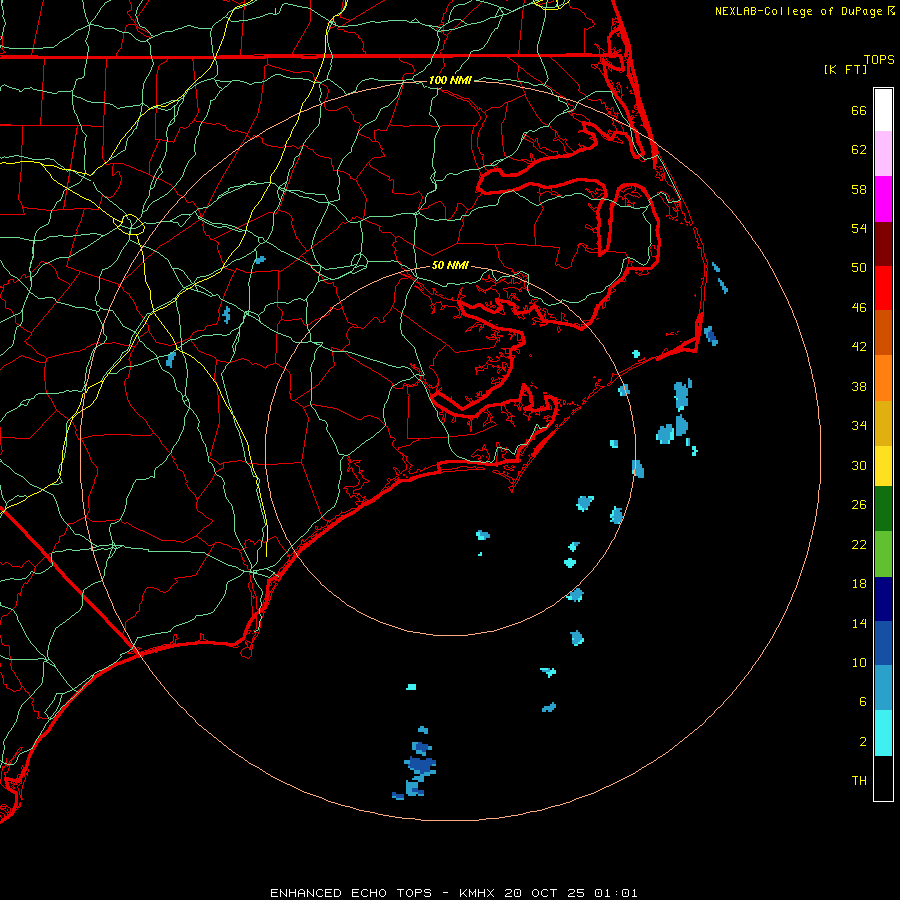Click the KMHX station identifier in caption

[479, 893]
